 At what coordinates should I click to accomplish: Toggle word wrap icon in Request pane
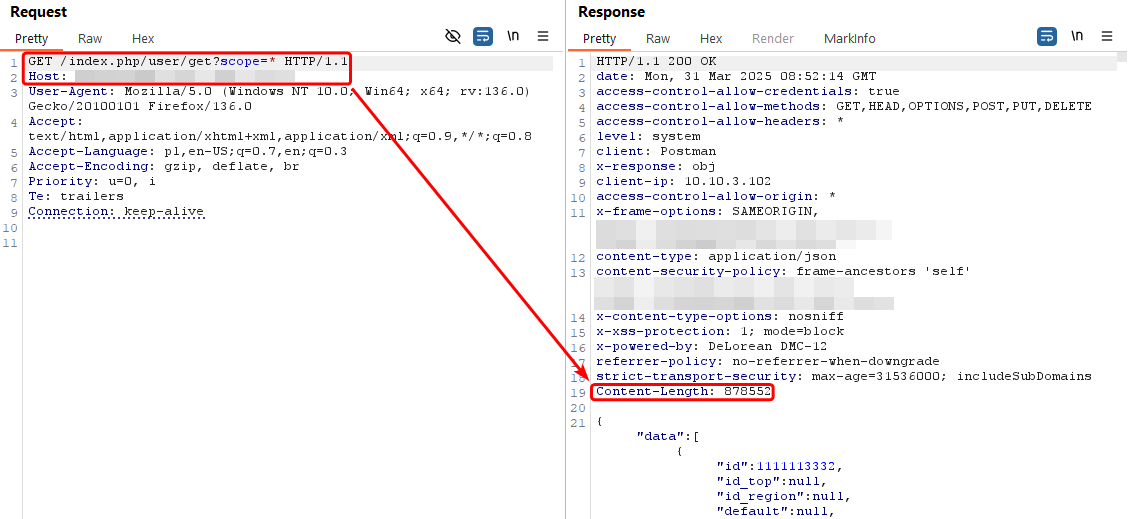click(483, 37)
